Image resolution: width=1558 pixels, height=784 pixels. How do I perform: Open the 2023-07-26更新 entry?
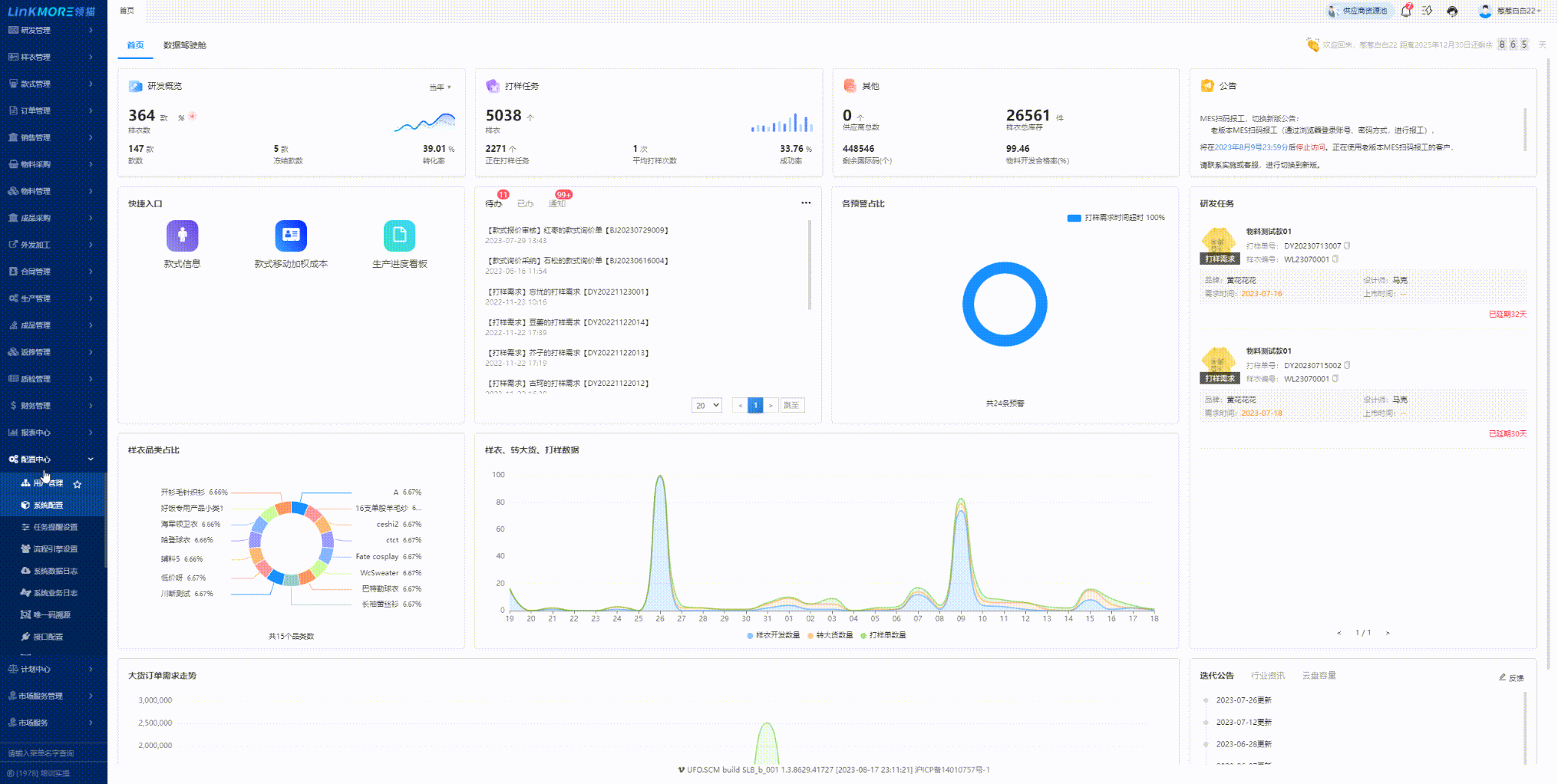pyautogui.click(x=1243, y=700)
